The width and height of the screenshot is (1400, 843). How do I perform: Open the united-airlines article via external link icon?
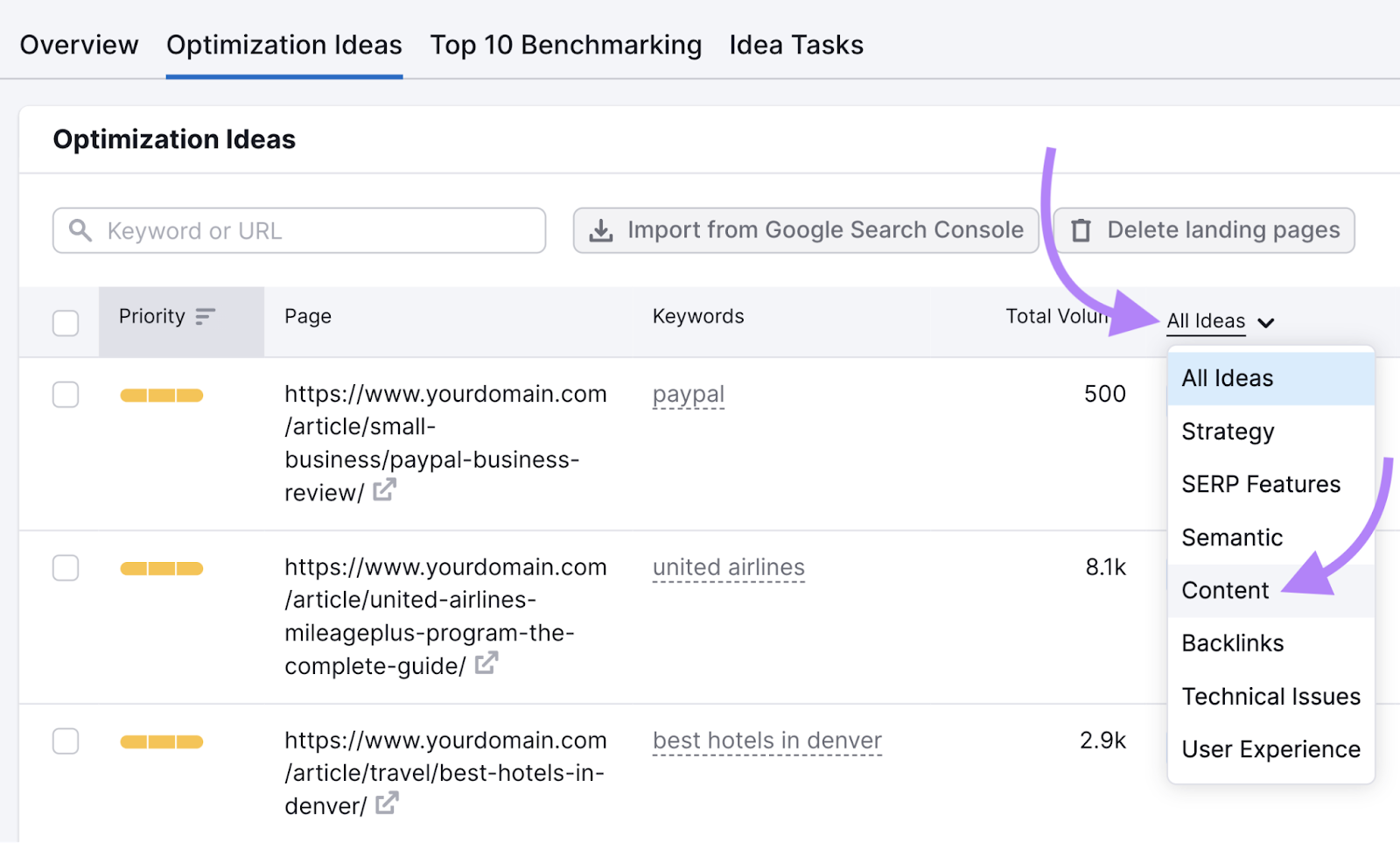486,664
